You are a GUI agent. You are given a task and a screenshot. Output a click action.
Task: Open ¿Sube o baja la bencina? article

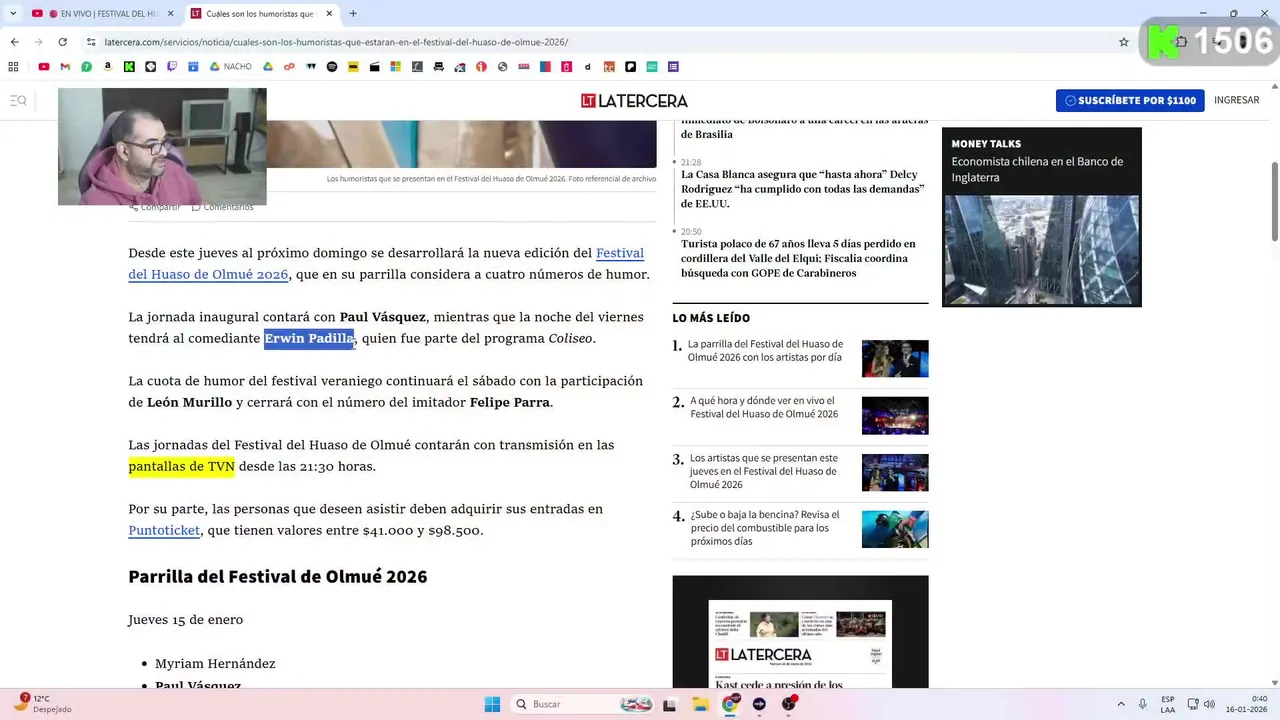(x=764, y=528)
